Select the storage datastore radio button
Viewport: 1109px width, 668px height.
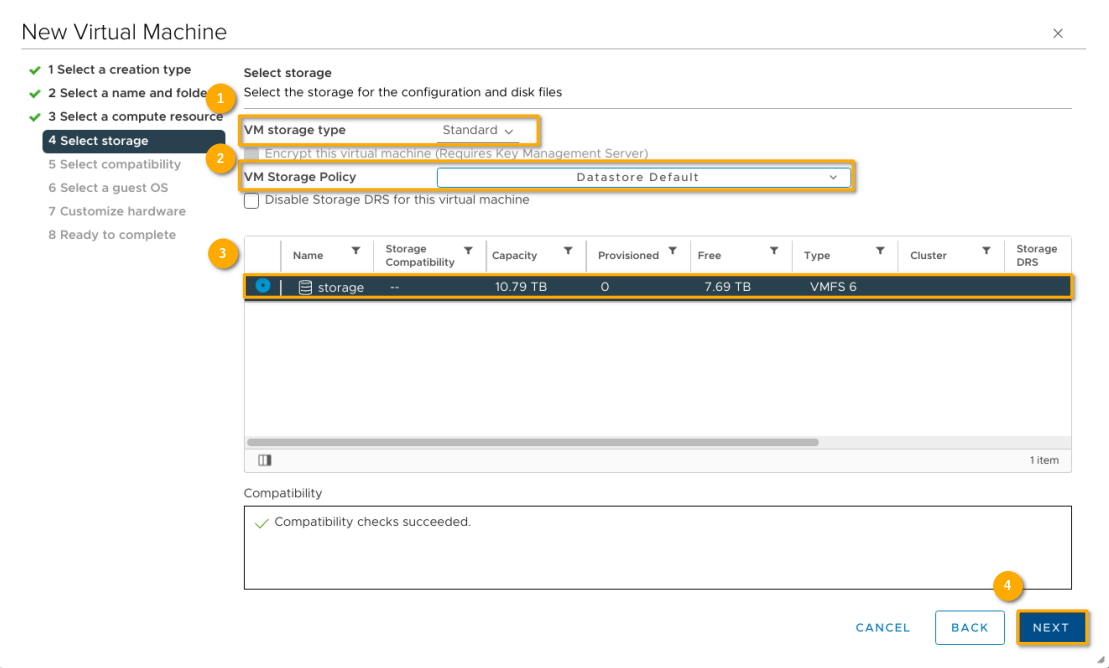263,286
